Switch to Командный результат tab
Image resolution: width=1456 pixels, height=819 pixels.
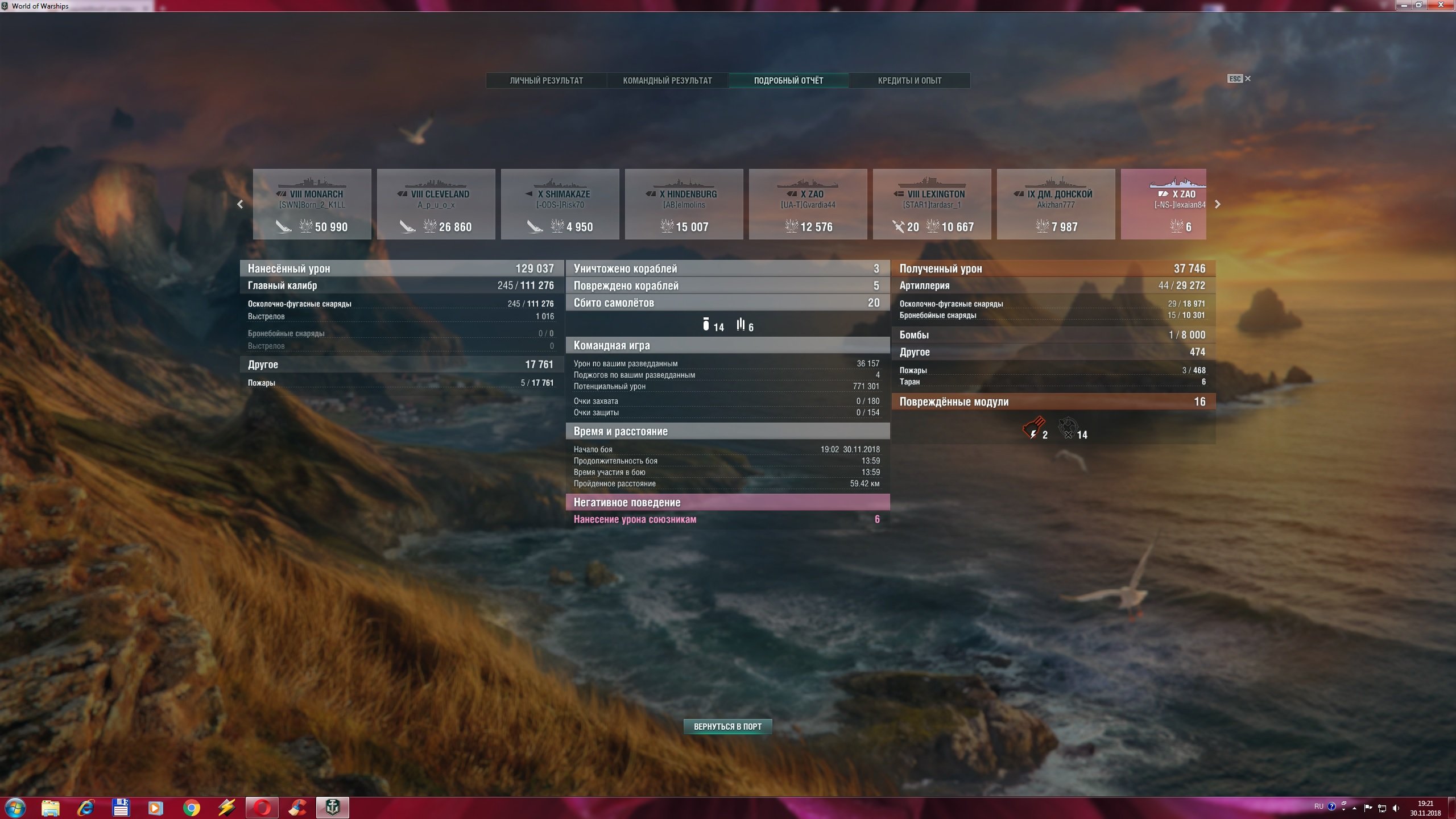(x=667, y=80)
